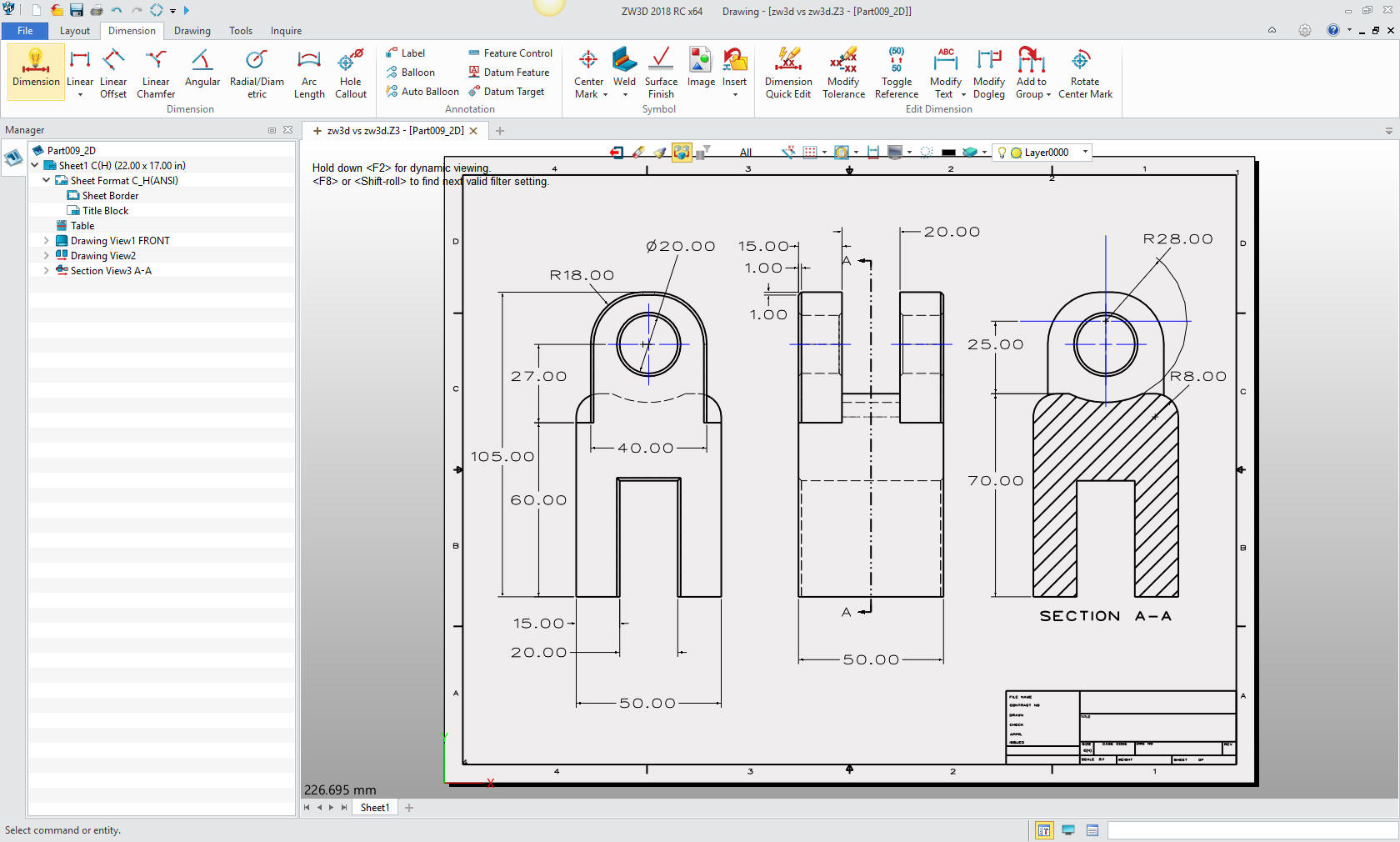Viewport: 1400px width, 842px height.
Task: Toggle the highlighted manager panel button in status bar
Action: pos(1043,830)
